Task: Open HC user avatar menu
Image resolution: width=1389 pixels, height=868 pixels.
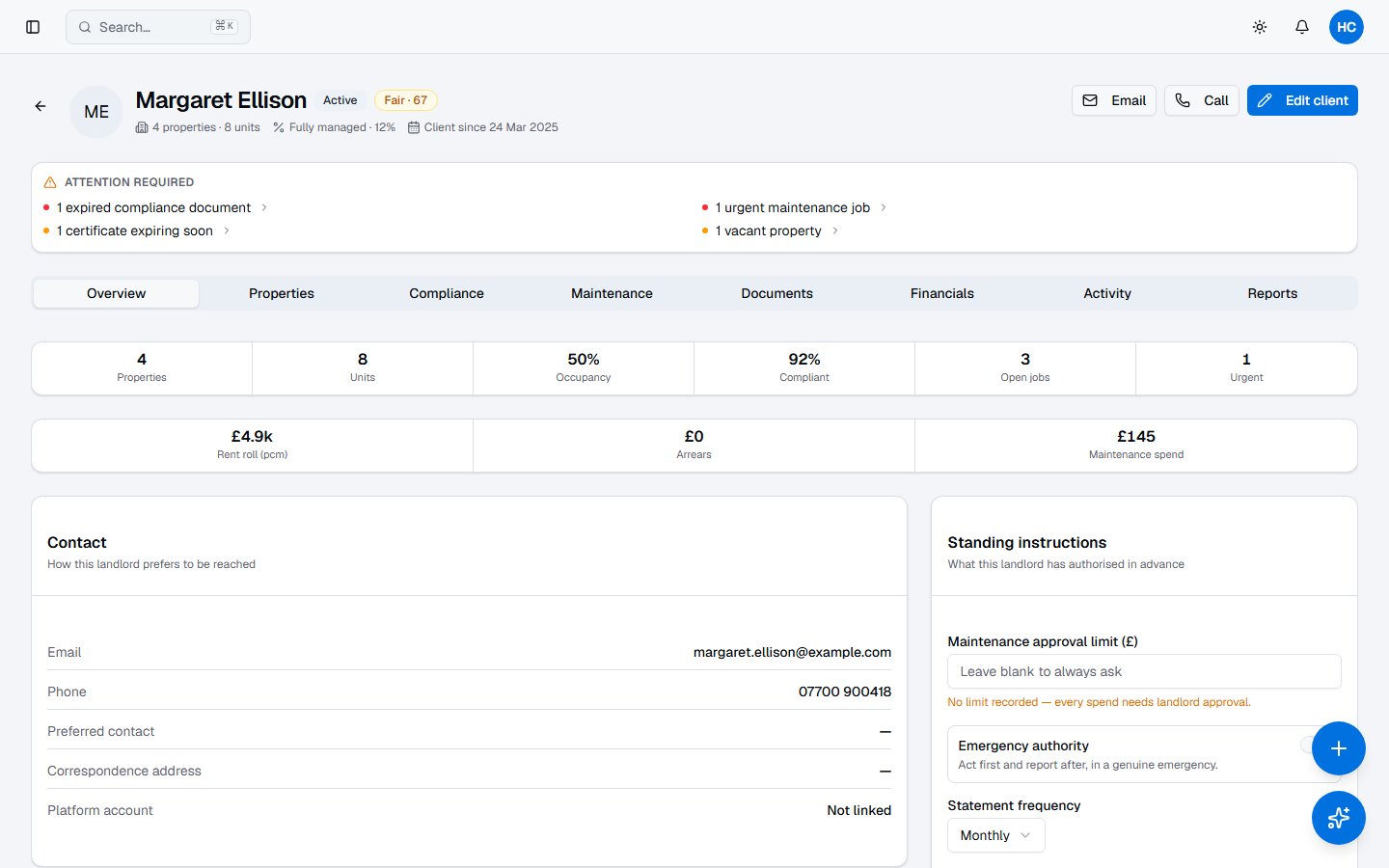Action: click(x=1347, y=27)
